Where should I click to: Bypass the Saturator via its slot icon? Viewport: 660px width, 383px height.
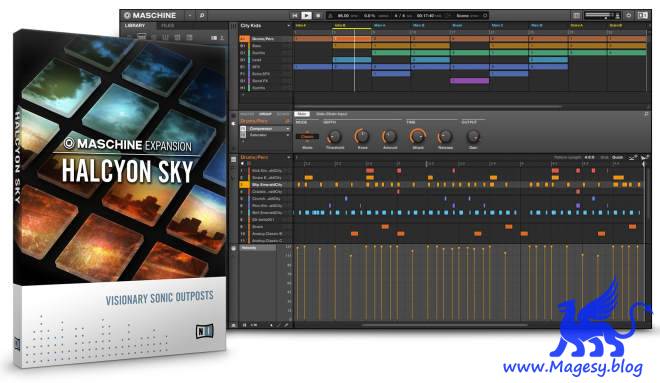tap(243, 135)
